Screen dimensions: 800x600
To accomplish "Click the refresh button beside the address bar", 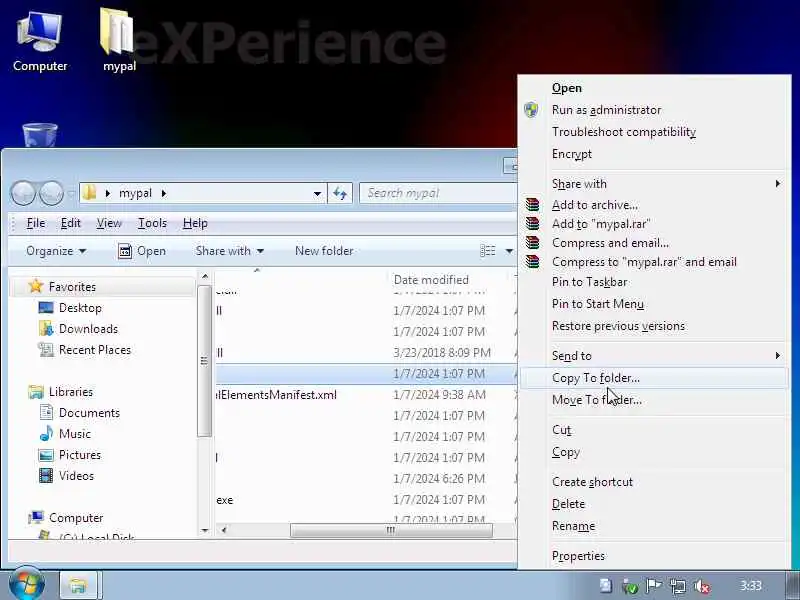I will (x=340, y=193).
